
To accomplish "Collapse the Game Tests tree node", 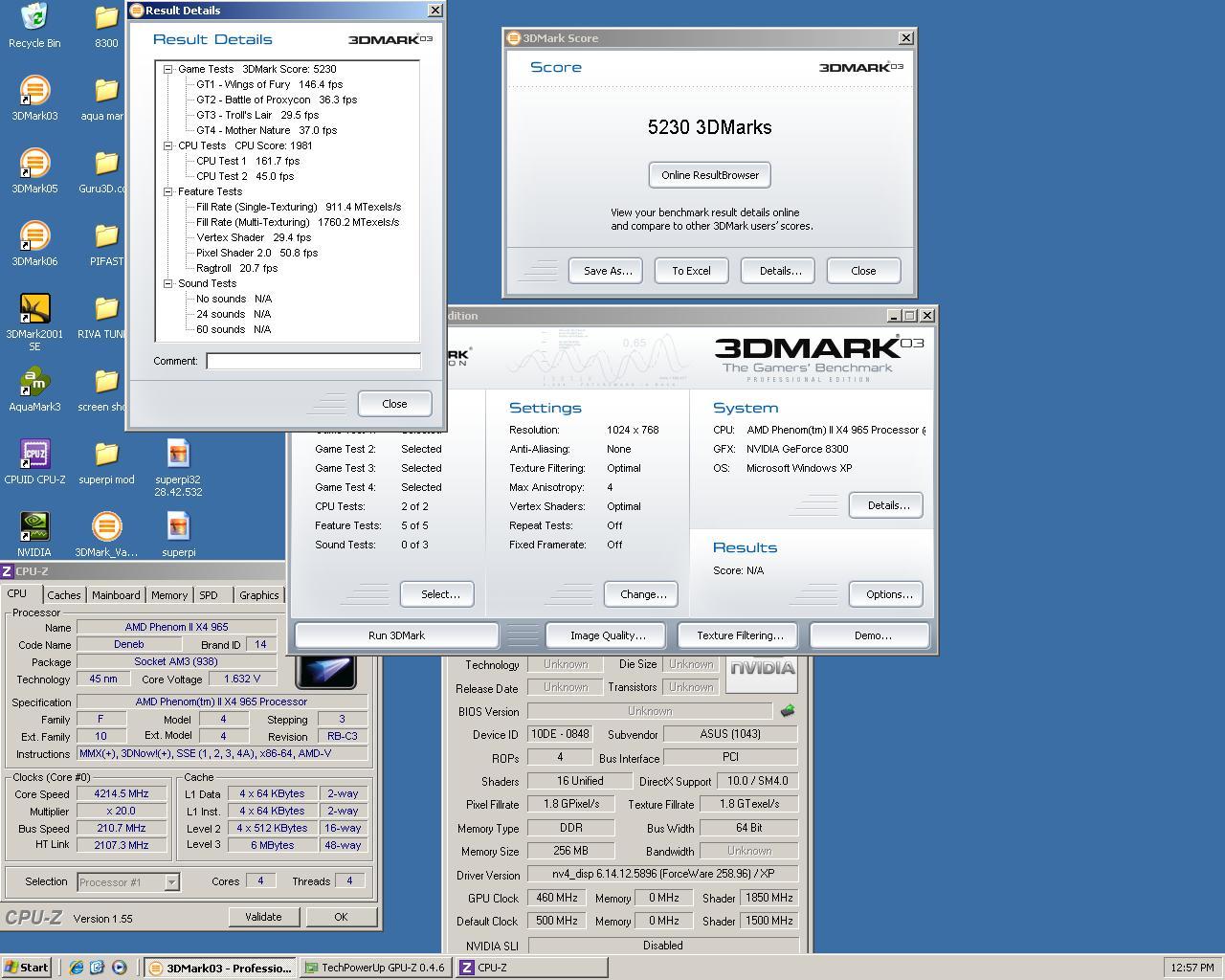I will 168,69.
